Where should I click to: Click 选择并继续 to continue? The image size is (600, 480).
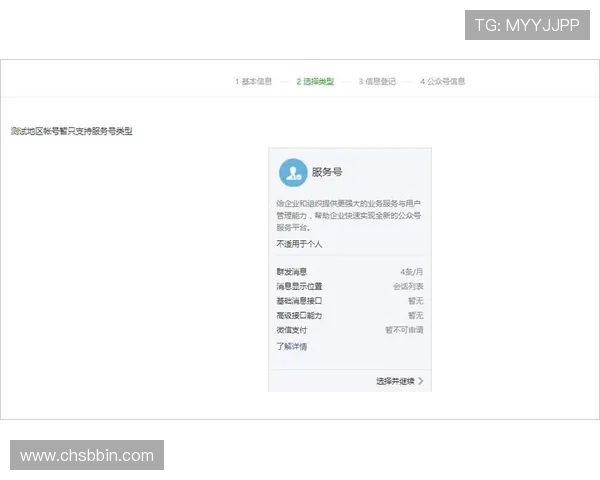[395, 381]
